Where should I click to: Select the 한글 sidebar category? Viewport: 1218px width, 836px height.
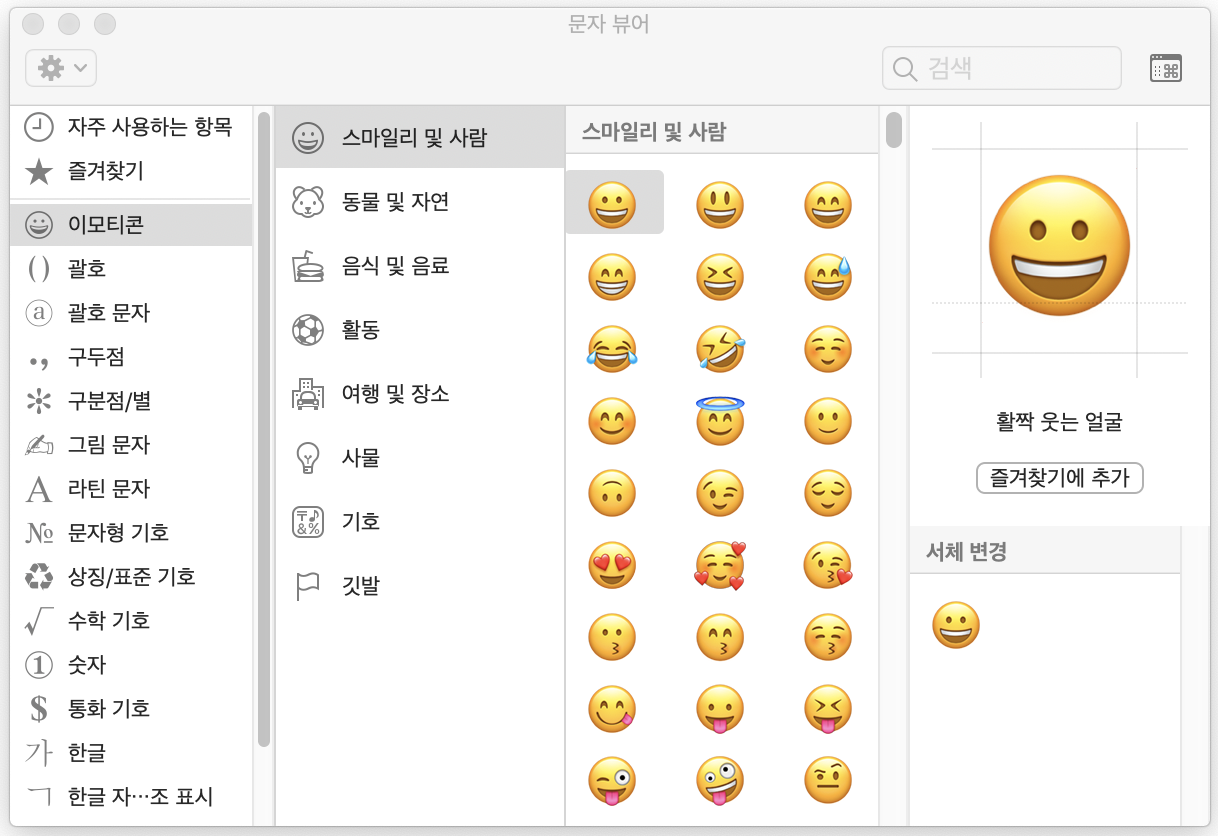pyautogui.click(x=131, y=753)
